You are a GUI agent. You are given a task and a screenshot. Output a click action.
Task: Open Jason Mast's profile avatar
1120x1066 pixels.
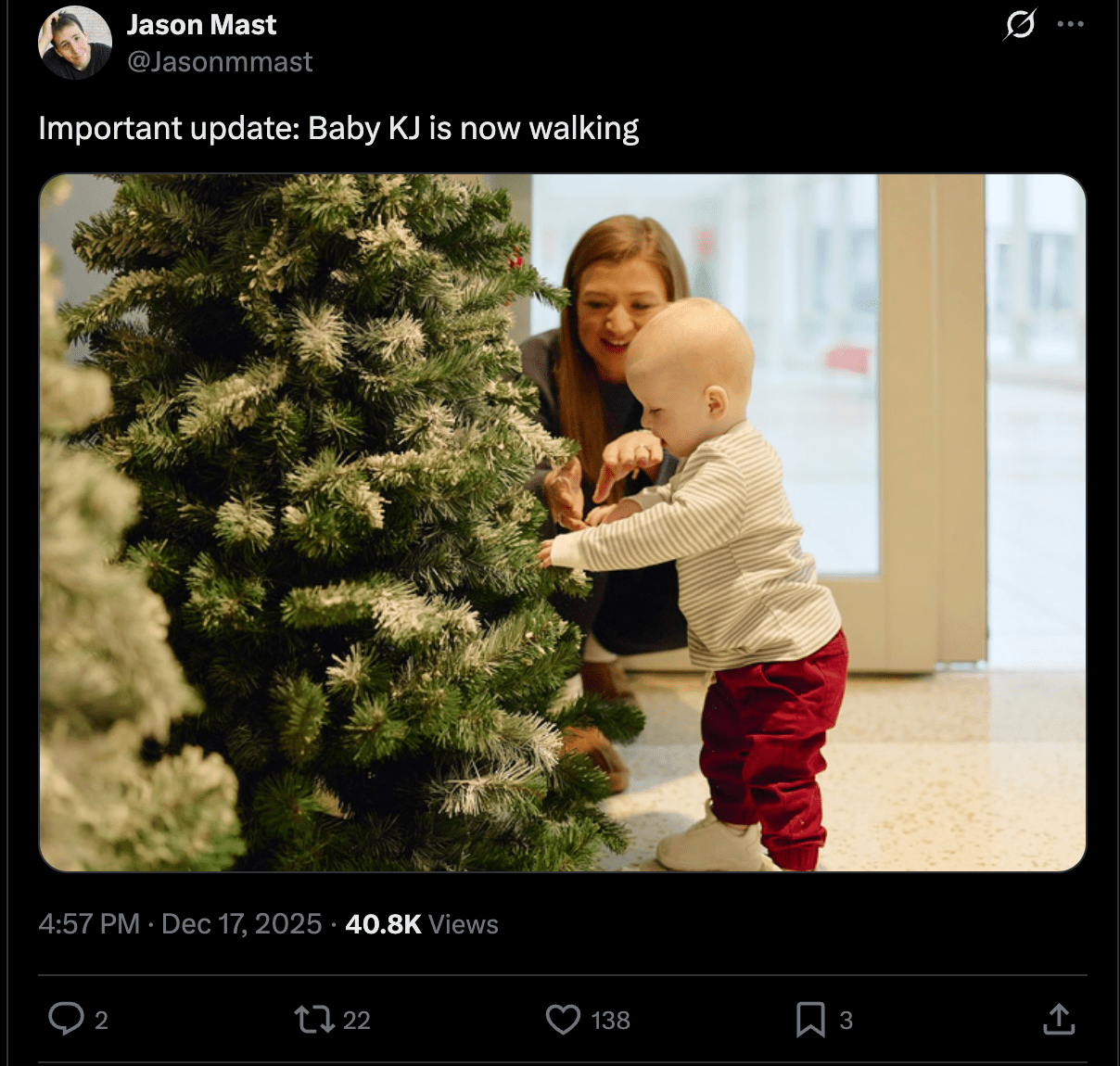tap(74, 43)
